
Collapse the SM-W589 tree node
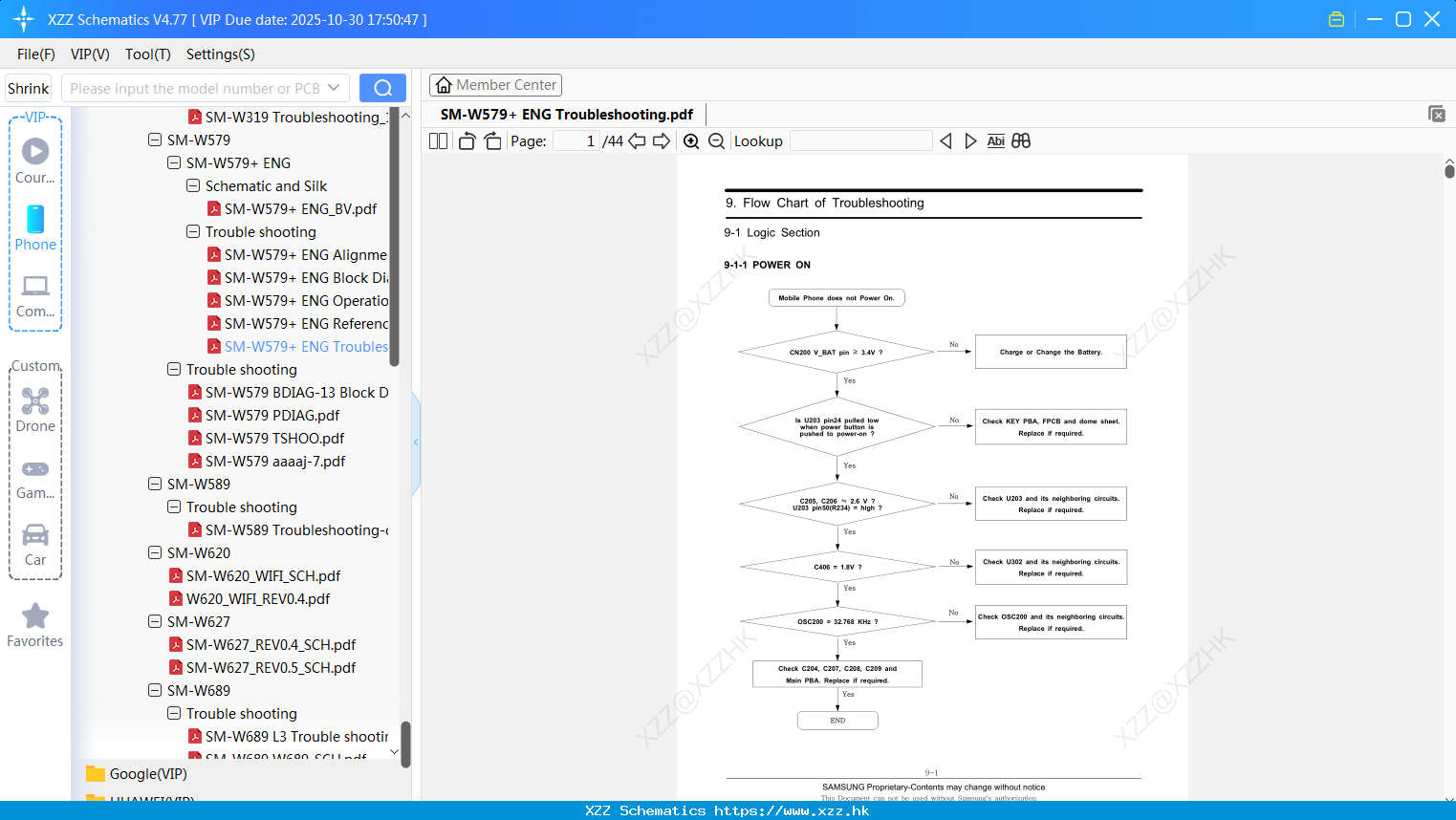(155, 484)
